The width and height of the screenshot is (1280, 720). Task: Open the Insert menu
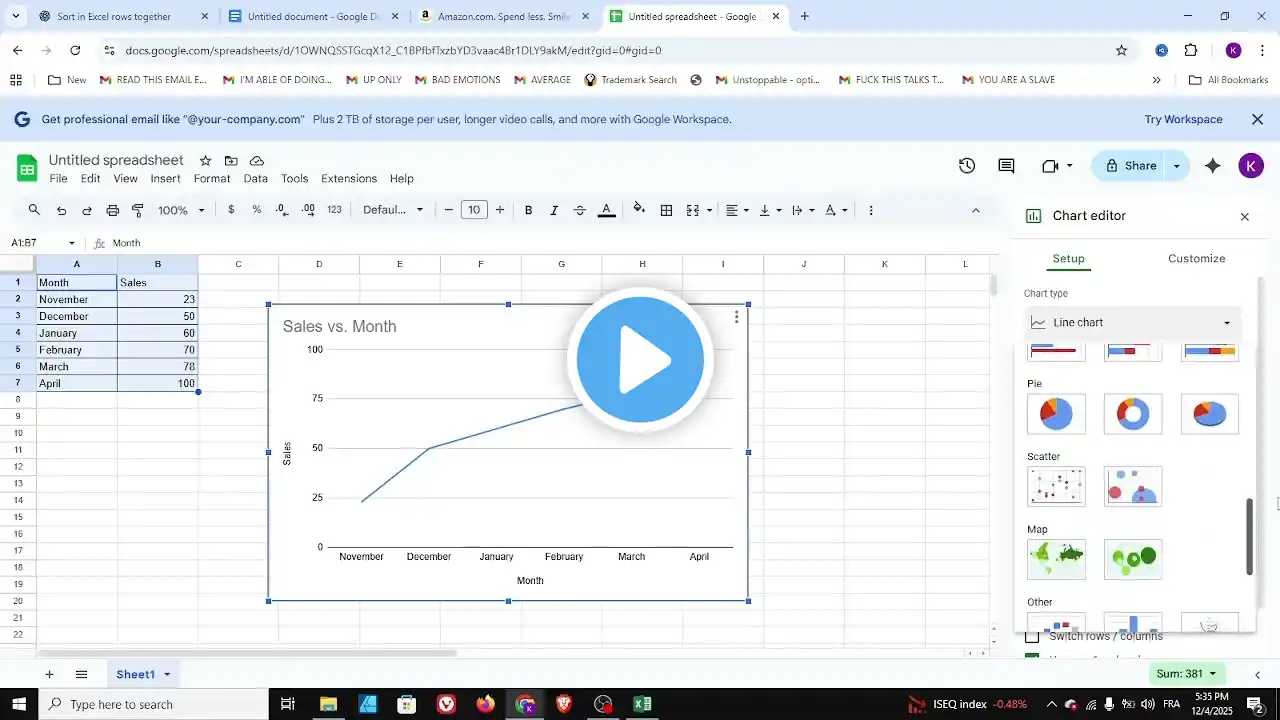pos(165,179)
